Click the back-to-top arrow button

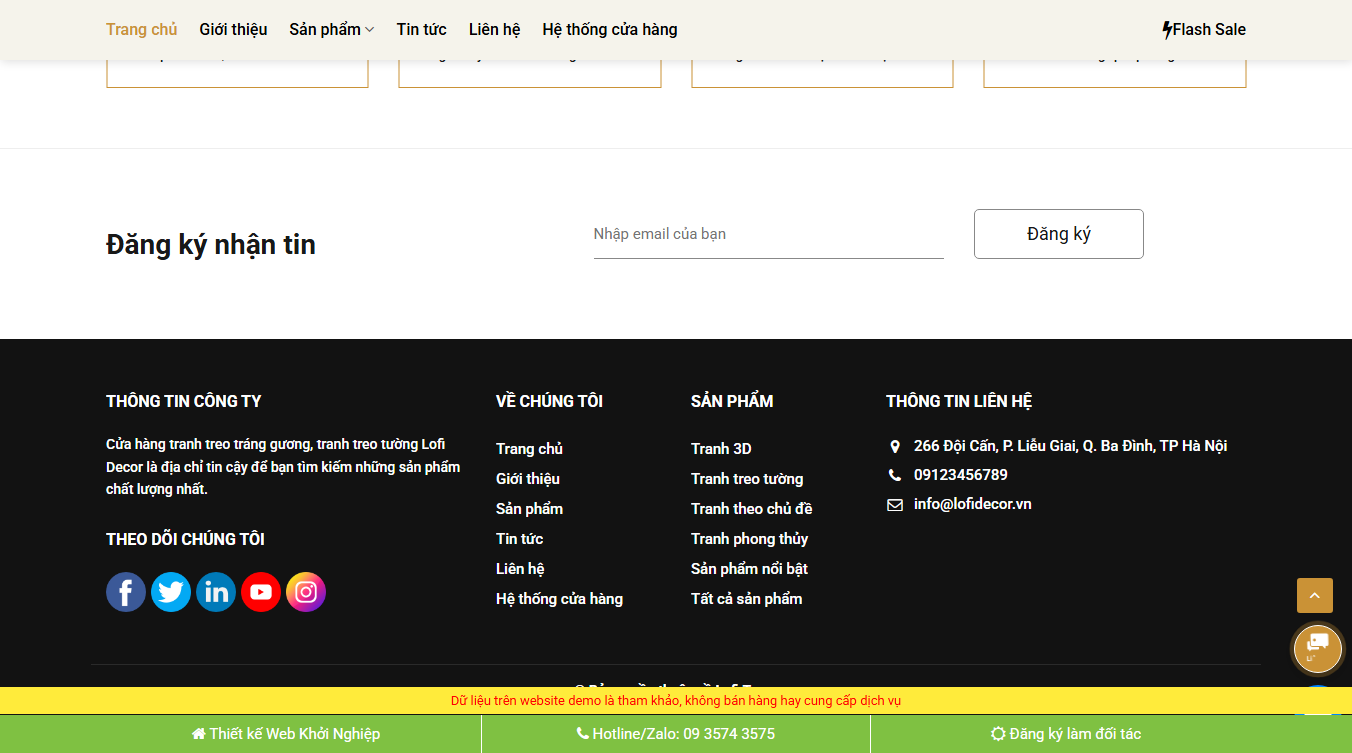pyautogui.click(x=1315, y=595)
